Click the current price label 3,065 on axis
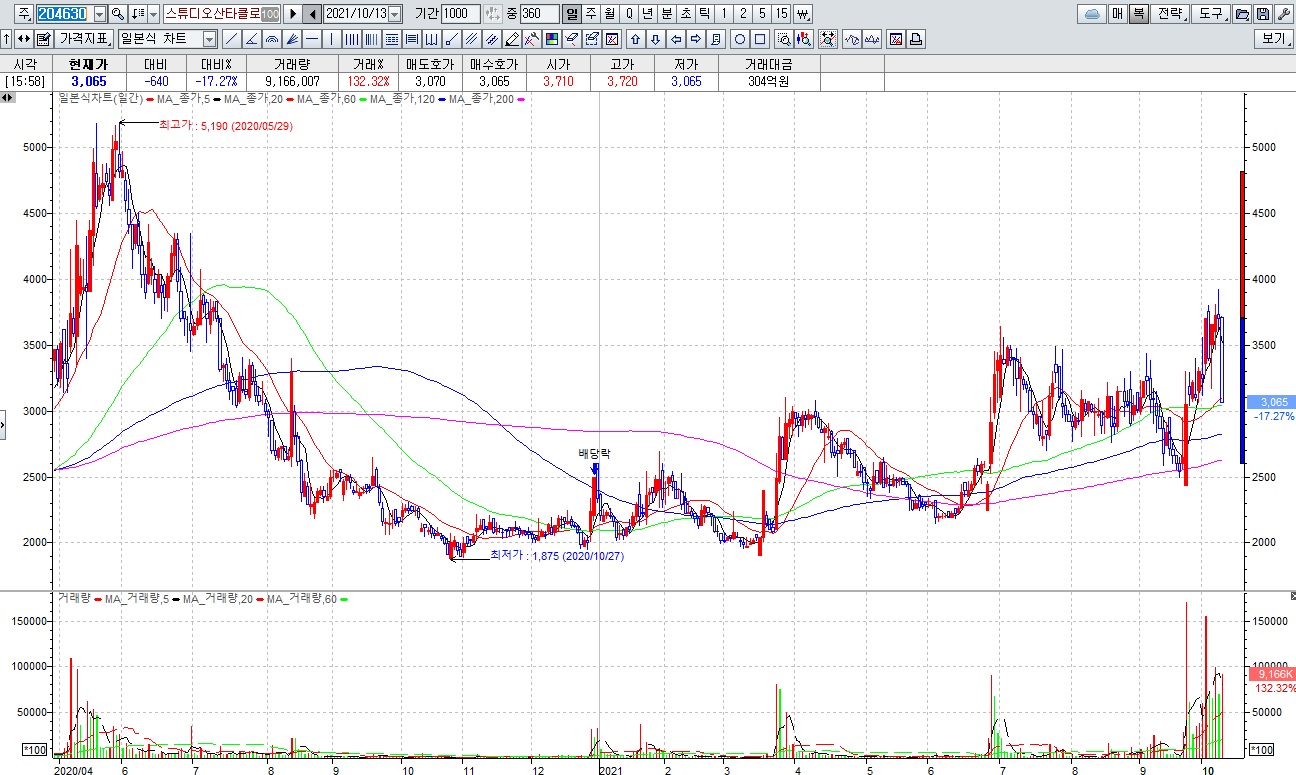 tap(1271, 401)
